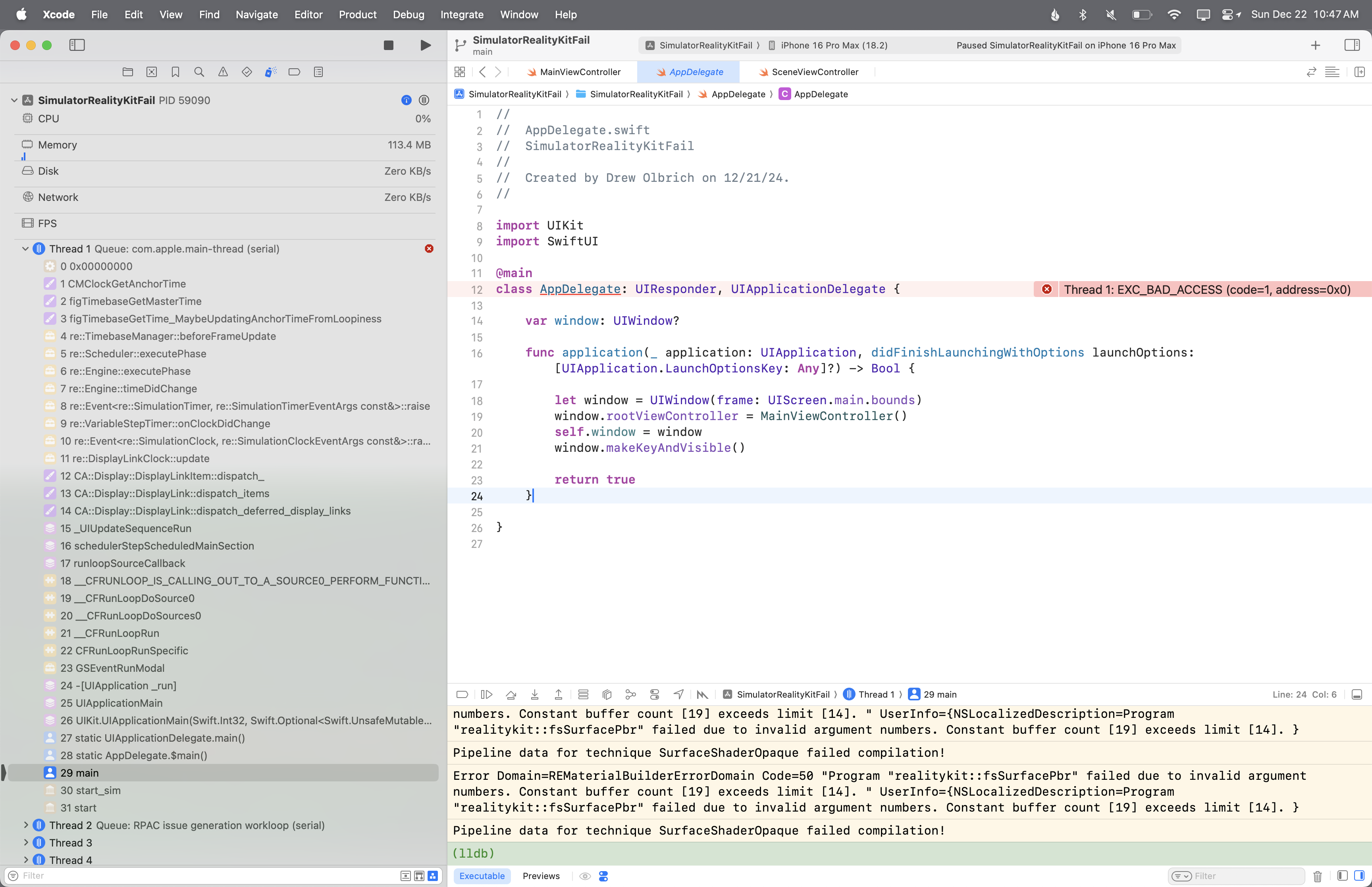Click the Step Into button

coord(535,694)
